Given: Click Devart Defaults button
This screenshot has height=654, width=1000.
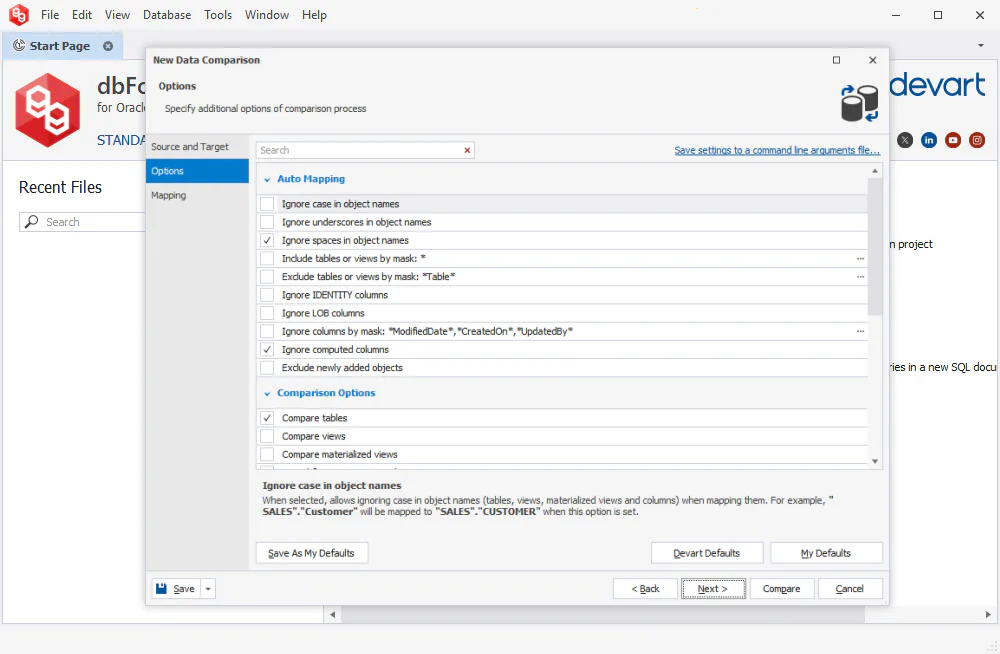Looking at the screenshot, I should tap(707, 553).
